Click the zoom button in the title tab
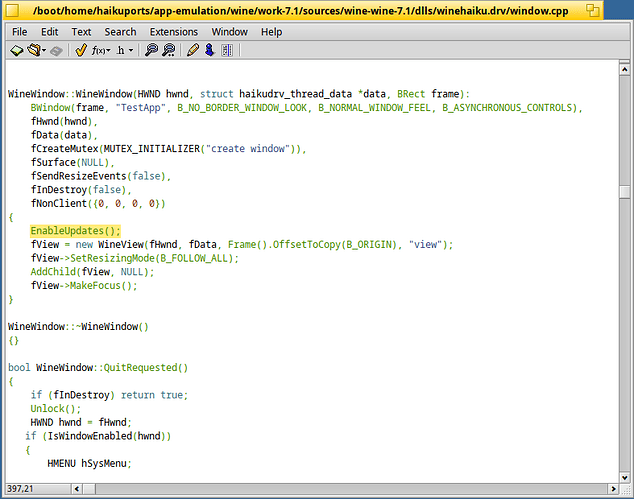This screenshot has width=634, height=499. pos(592,11)
